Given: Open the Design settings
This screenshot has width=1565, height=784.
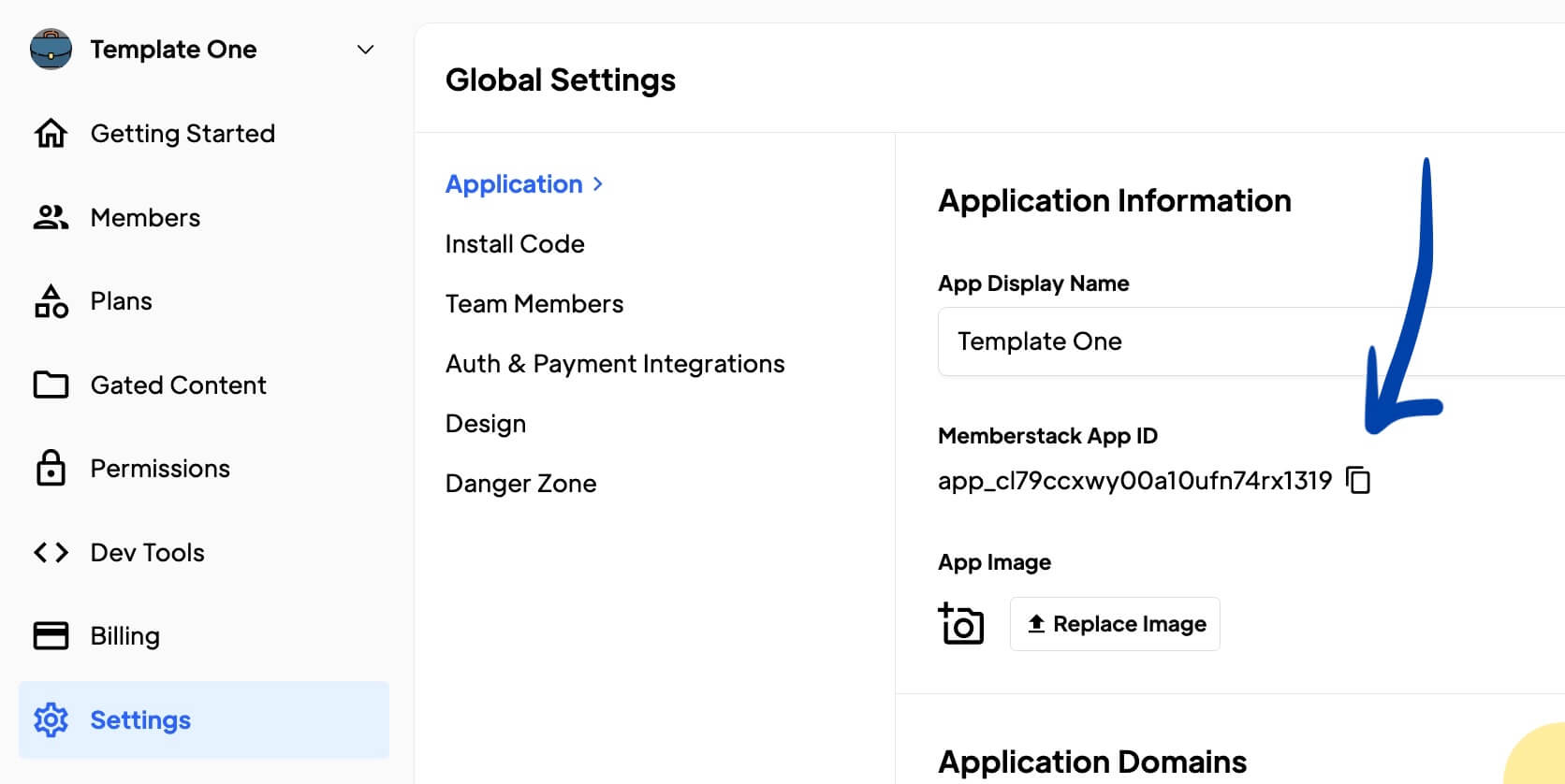Looking at the screenshot, I should (x=486, y=424).
